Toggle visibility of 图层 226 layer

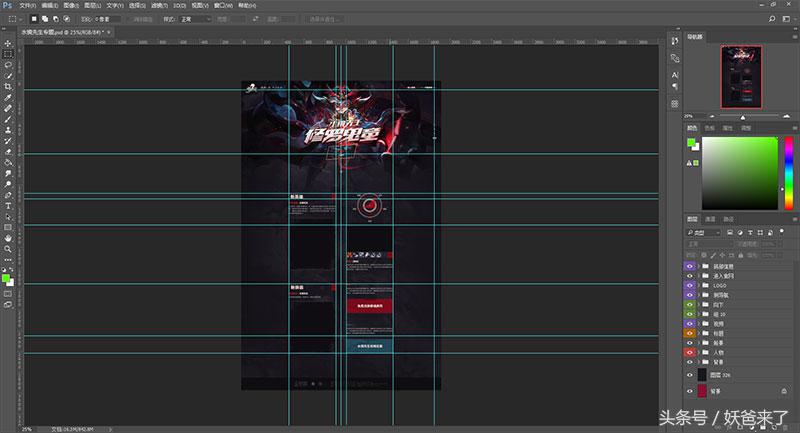pos(689,374)
